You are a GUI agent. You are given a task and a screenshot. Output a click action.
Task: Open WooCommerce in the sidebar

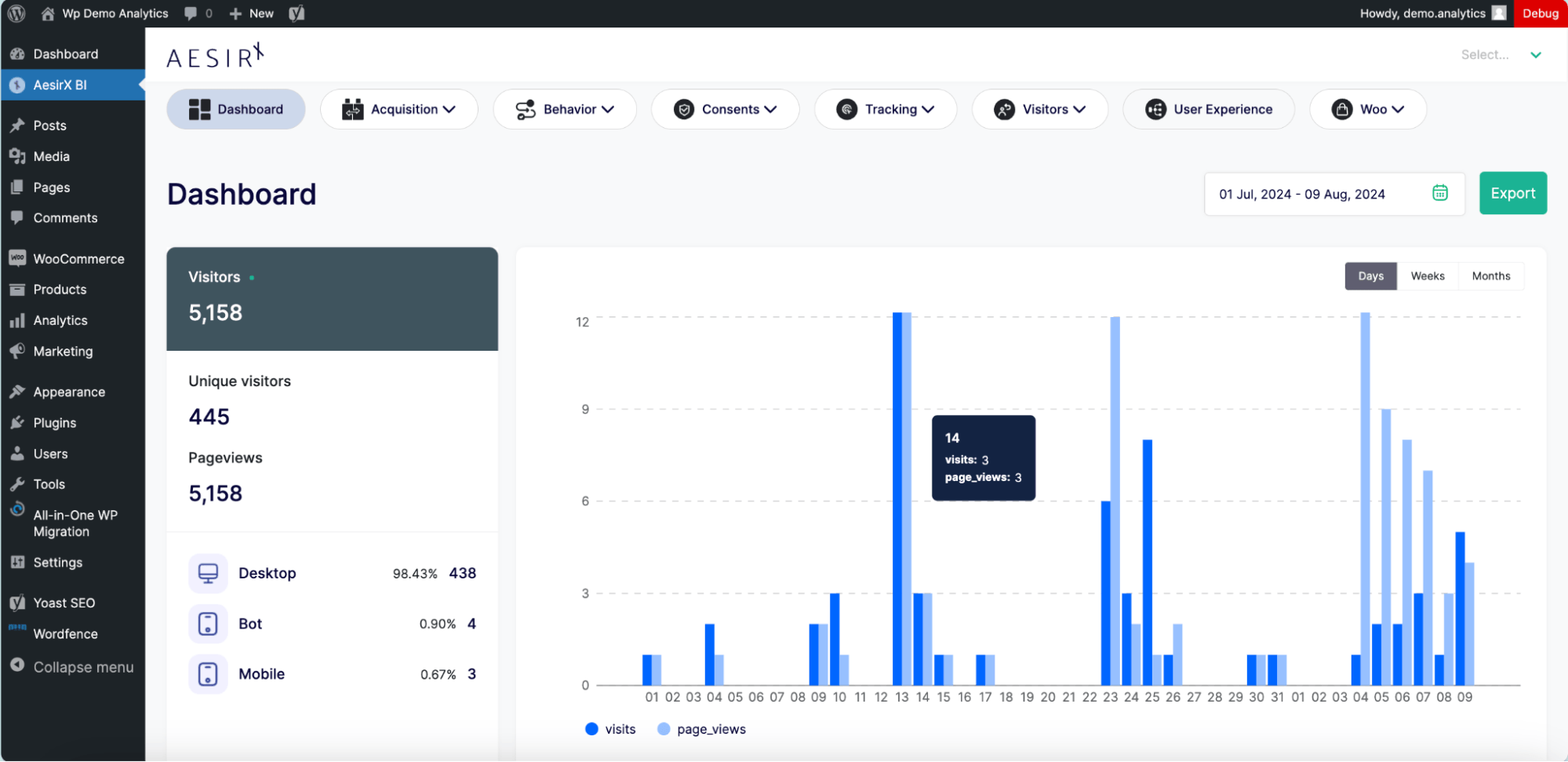(78, 259)
